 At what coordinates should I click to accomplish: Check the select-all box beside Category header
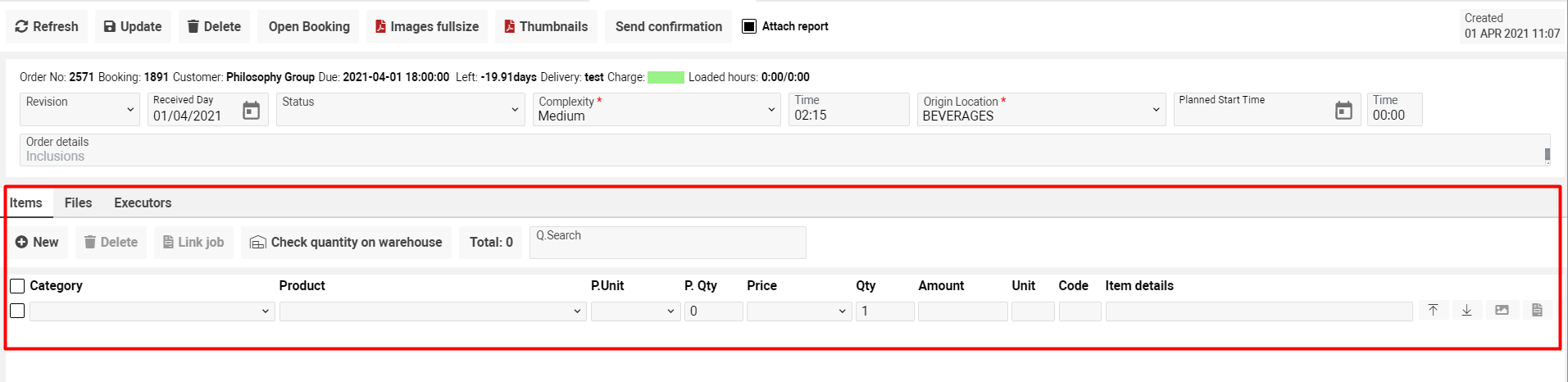tap(17, 286)
